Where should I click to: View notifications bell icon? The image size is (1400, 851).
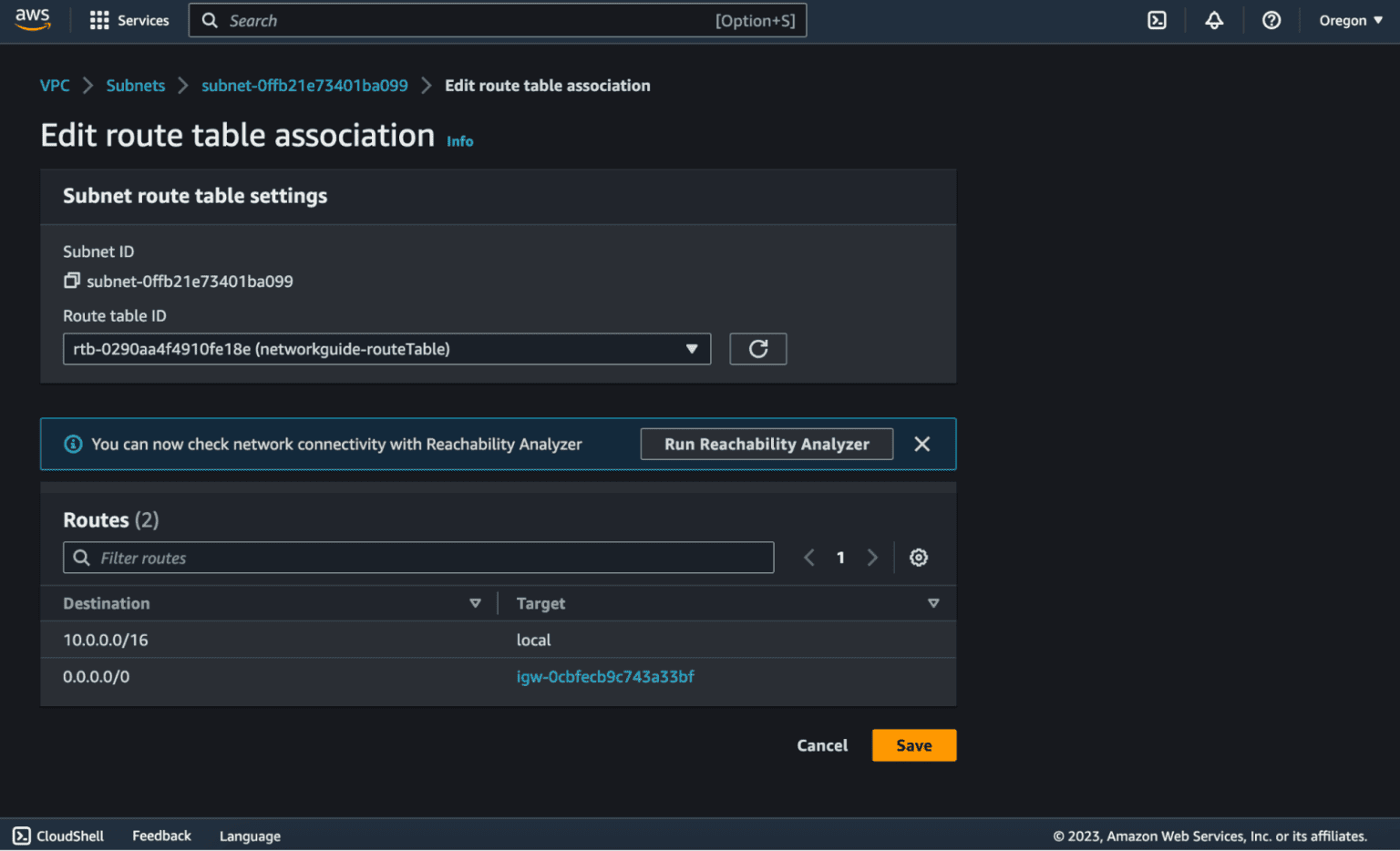pyautogui.click(x=1214, y=20)
